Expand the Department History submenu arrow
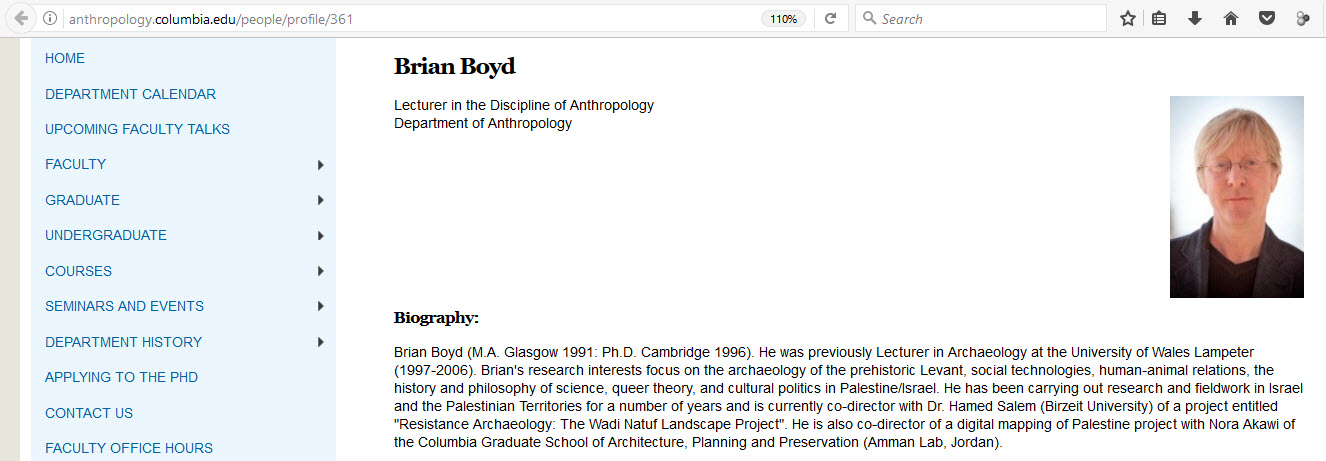The width and height of the screenshot is (1326, 461). (x=320, y=342)
